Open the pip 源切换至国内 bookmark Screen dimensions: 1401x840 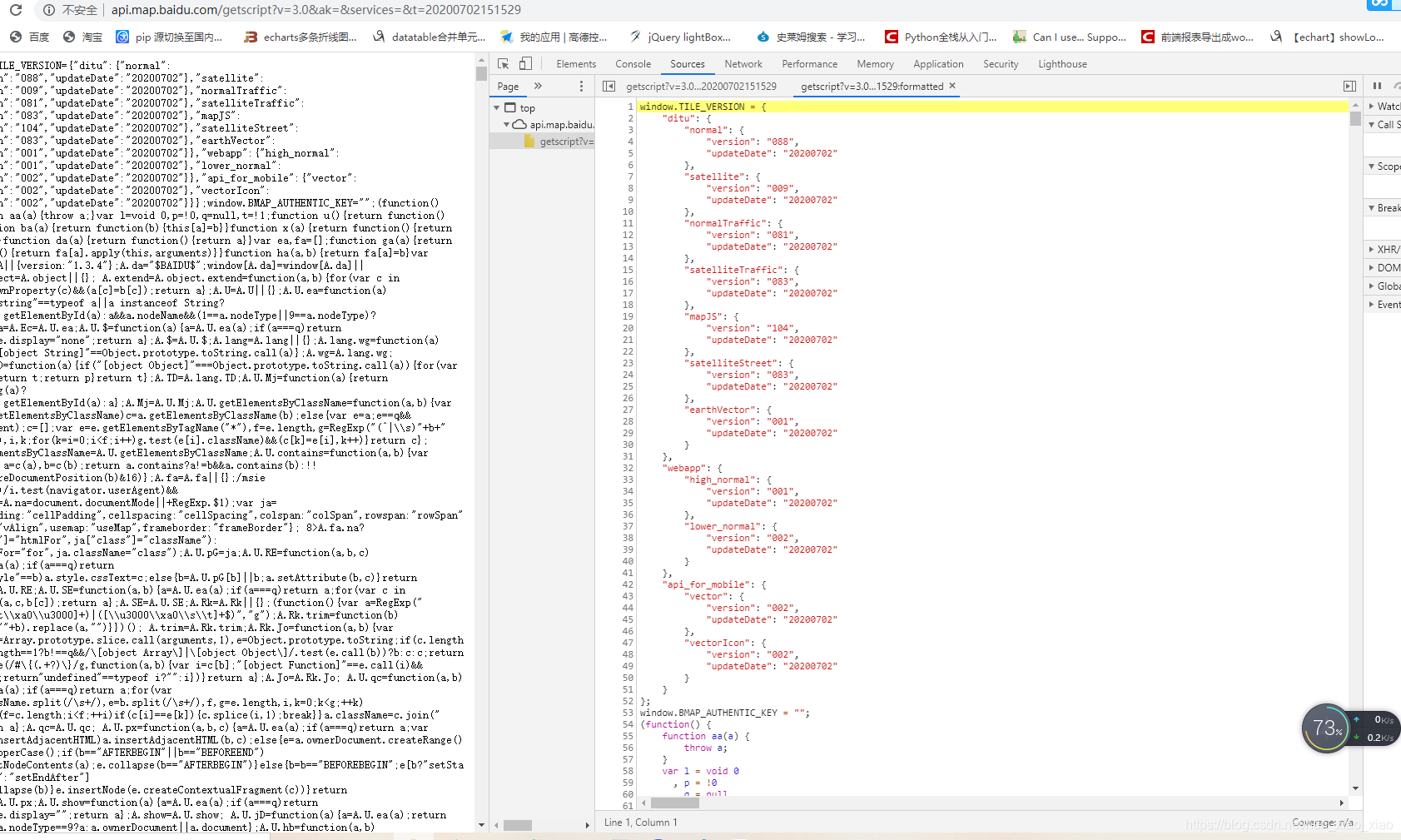[x=169, y=37]
